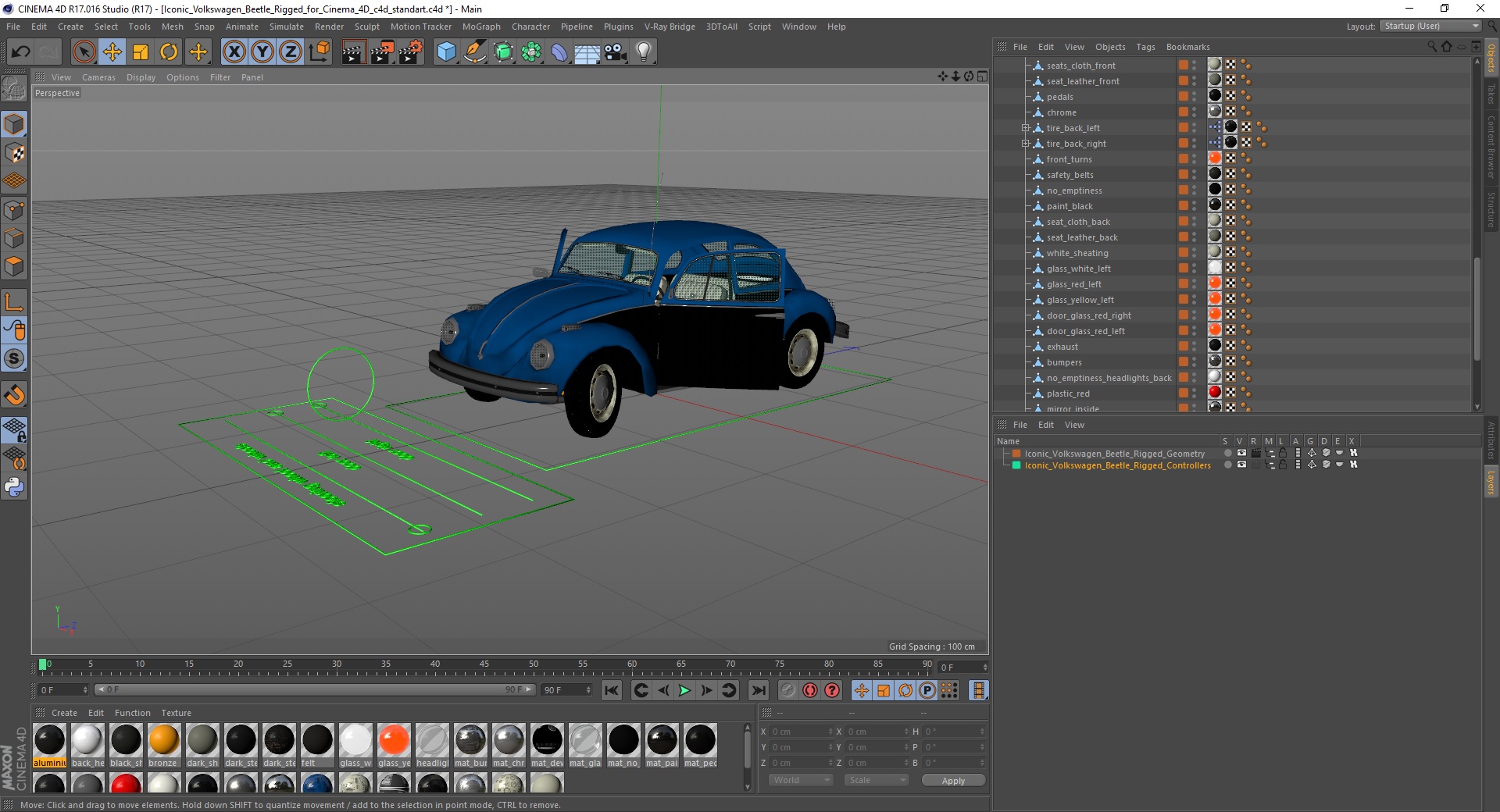The width and height of the screenshot is (1500, 812).
Task: Open the Simulate menu
Action: pyautogui.click(x=287, y=27)
